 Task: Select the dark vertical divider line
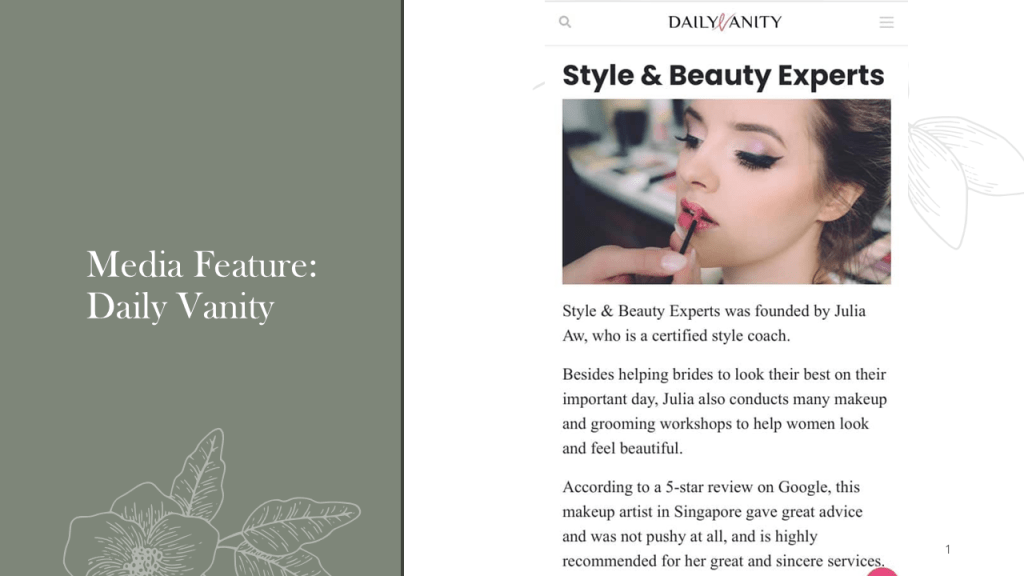coord(403,288)
